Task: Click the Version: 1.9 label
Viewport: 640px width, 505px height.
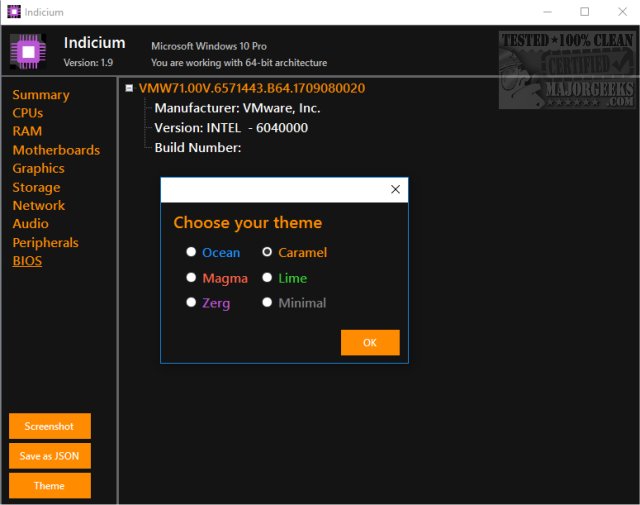Action: (x=88, y=62)
